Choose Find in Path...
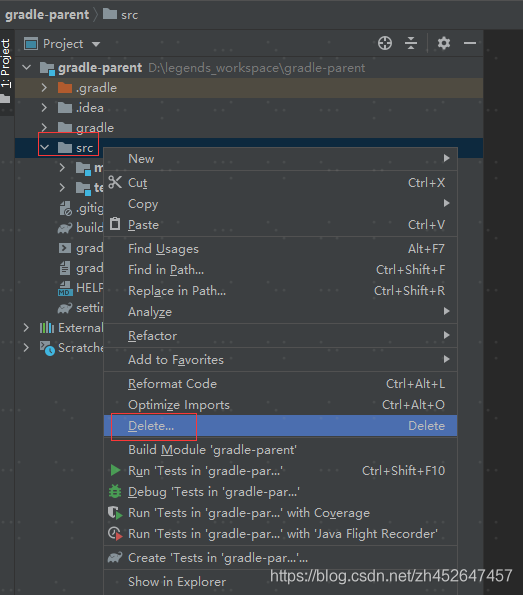The width and height of the screenshot is (523, 595). (x=280, y=270)
